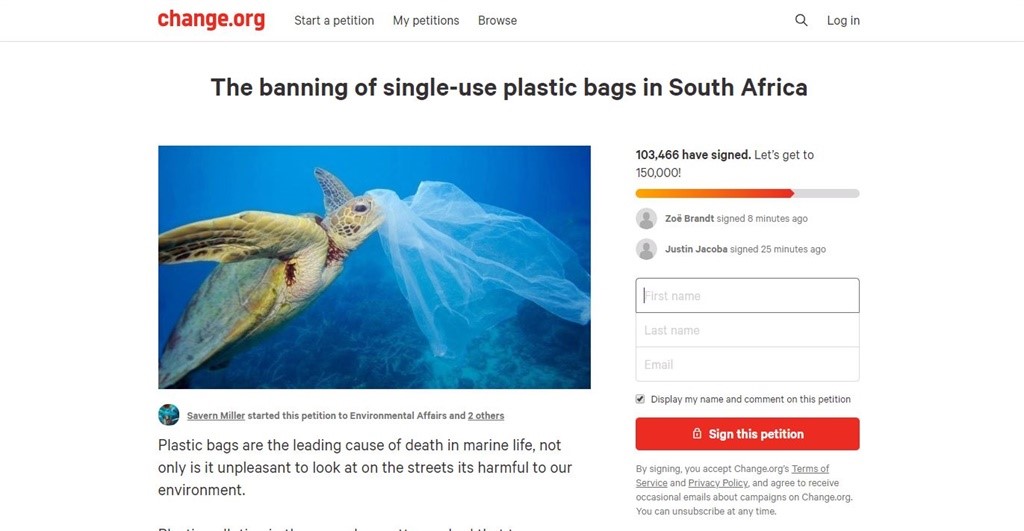Image resolution: width=1024 pixels, height=531 pixels.
Task: Select the Email input field
Action: pyautogui.click(x=747, y=364)
